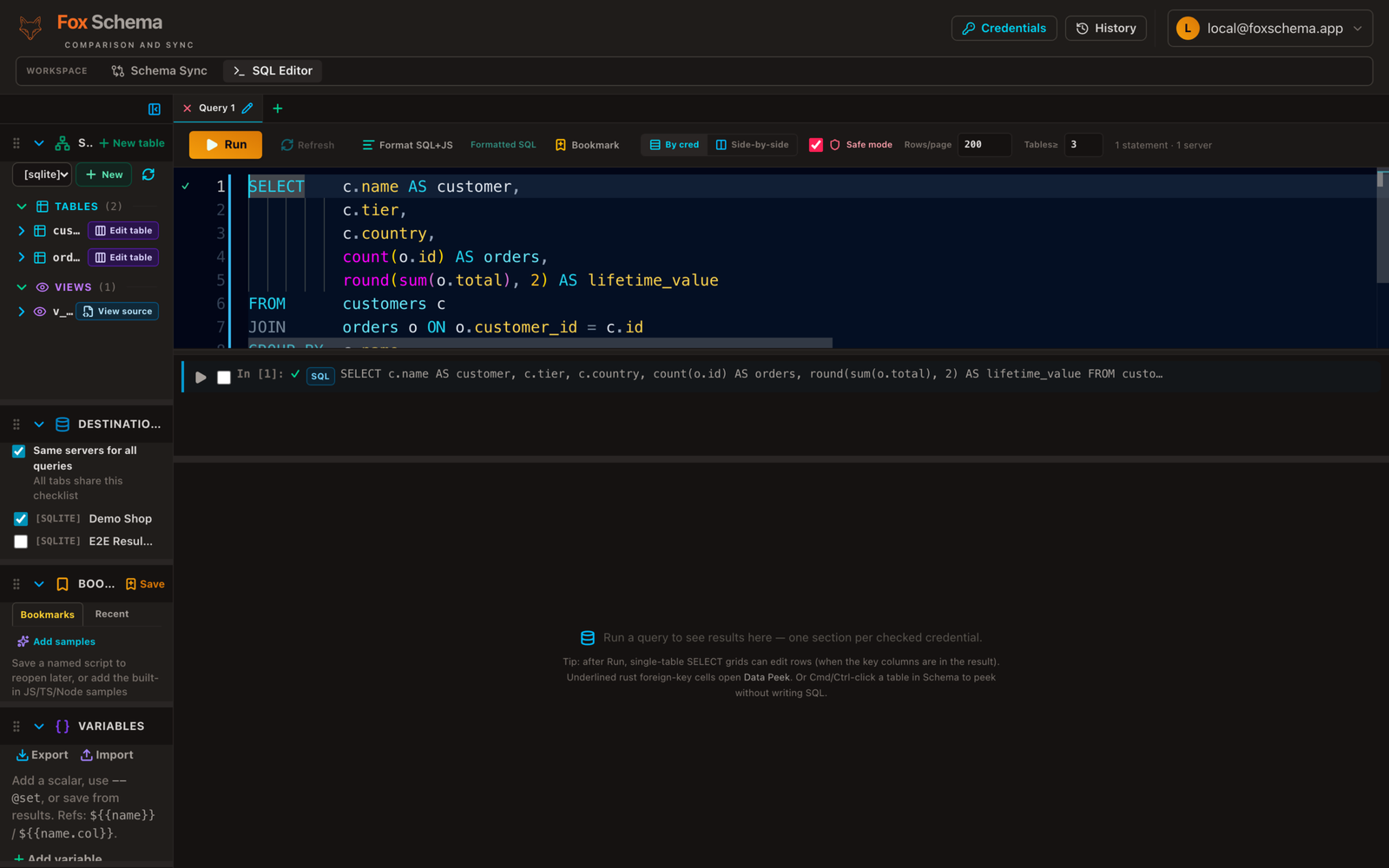Select the In [1] cell checkbox
Viewport: 1389px width, 868px height.
[x=224, y=377]
